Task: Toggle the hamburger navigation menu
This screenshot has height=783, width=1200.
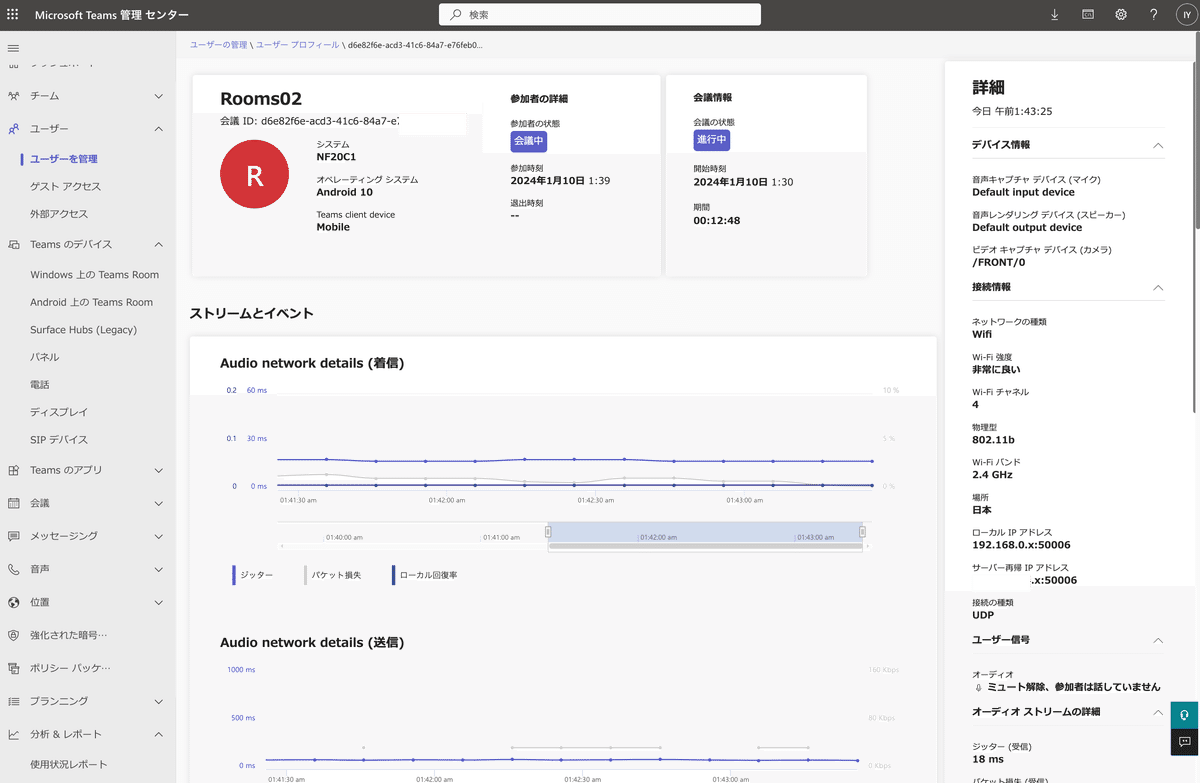Action: pyautogui.click(x=13, y=48)
